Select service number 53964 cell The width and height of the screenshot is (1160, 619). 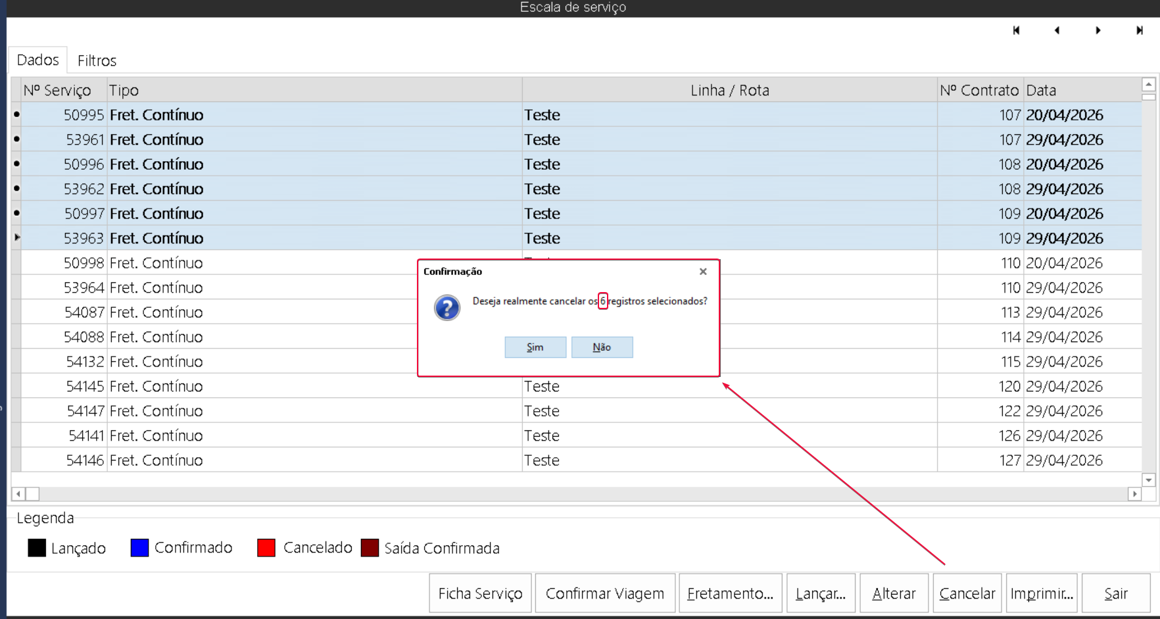point(64,287)
